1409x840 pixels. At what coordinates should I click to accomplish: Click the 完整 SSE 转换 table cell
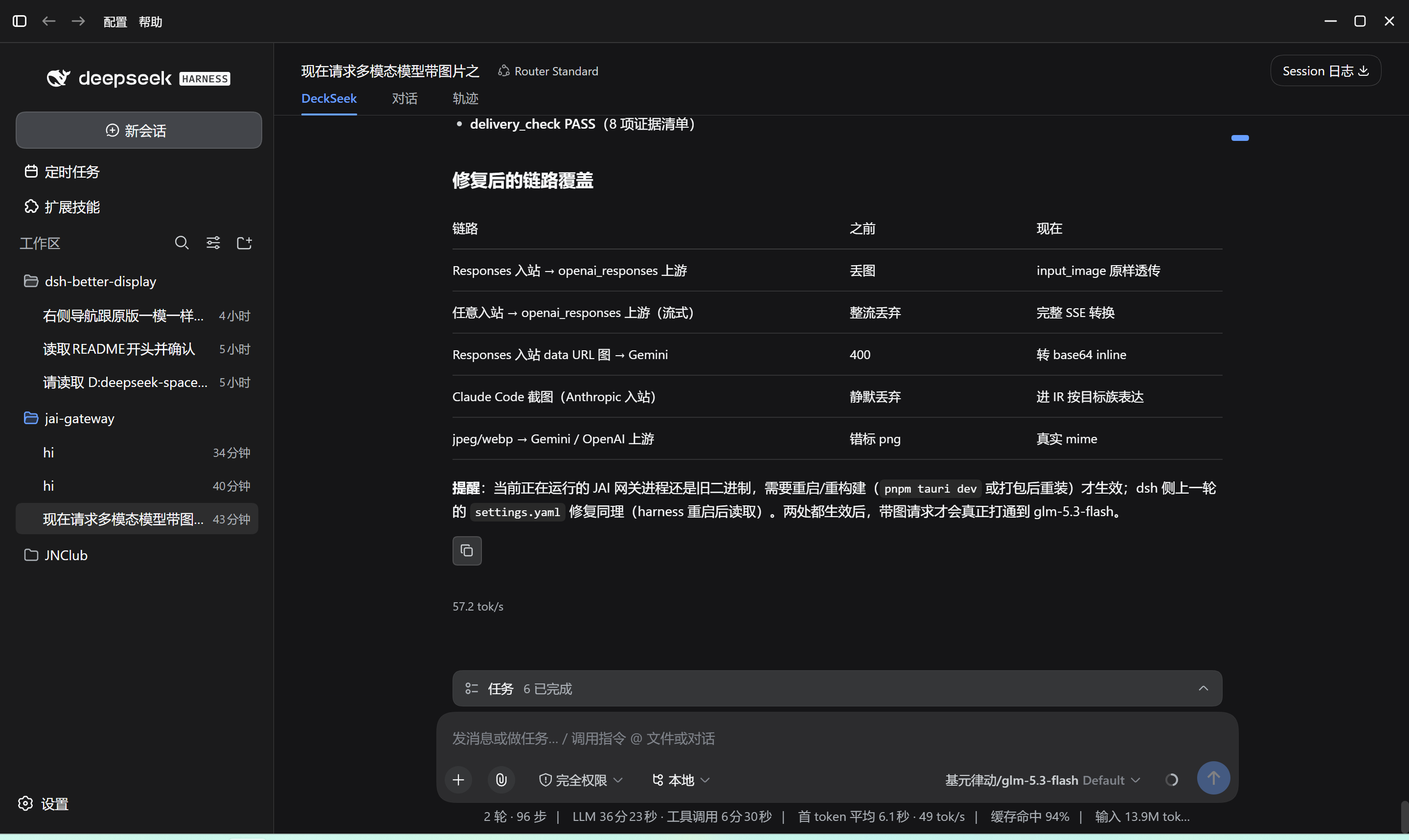pos(1075,313)
